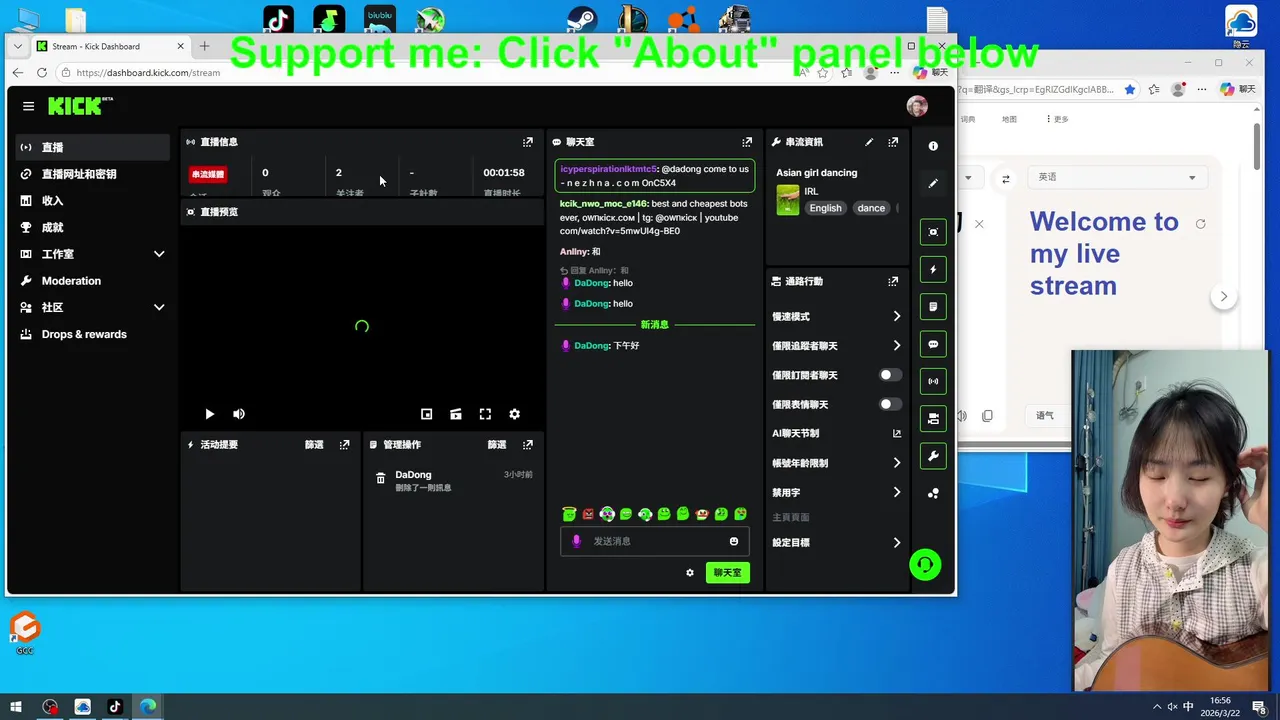Click the trash icon beside DaDong entry
Viewport: 1280px width, 720px height.
pos(380,479)
